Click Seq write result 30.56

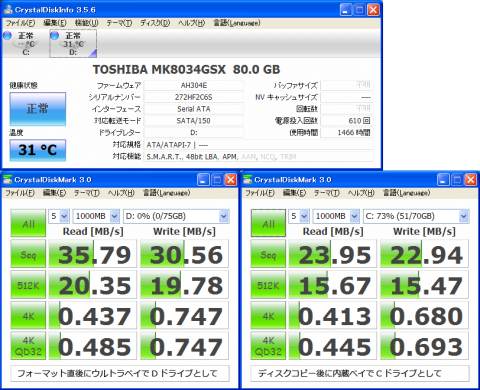pos(185,254)
